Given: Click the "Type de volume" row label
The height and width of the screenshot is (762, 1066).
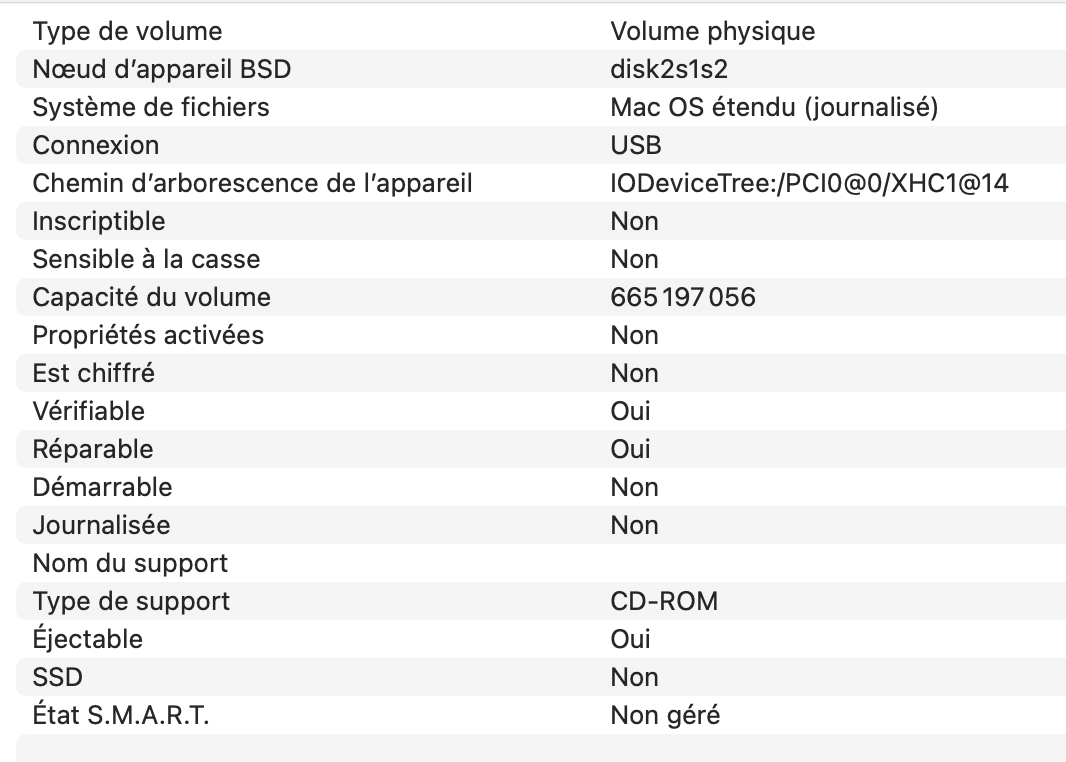Looking at the screenshot, I should point(127,31).
